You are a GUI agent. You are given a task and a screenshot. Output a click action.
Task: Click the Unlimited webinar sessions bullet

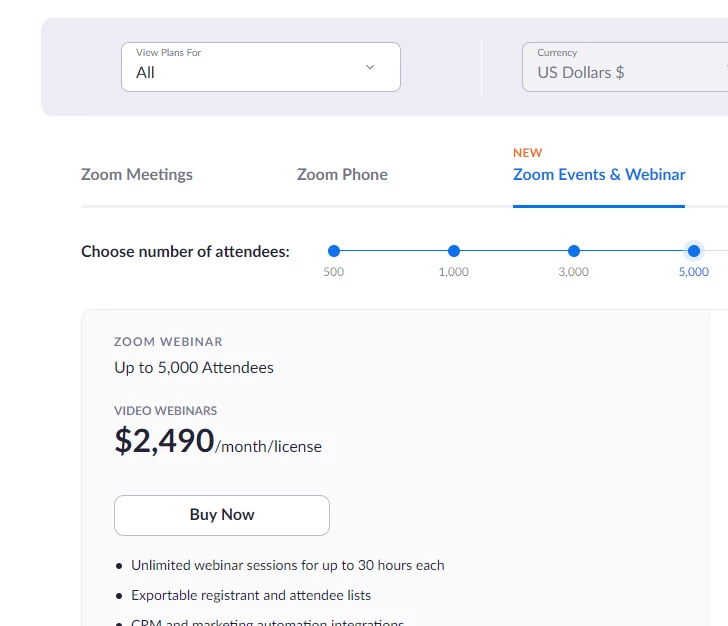(x=288, y=565)
